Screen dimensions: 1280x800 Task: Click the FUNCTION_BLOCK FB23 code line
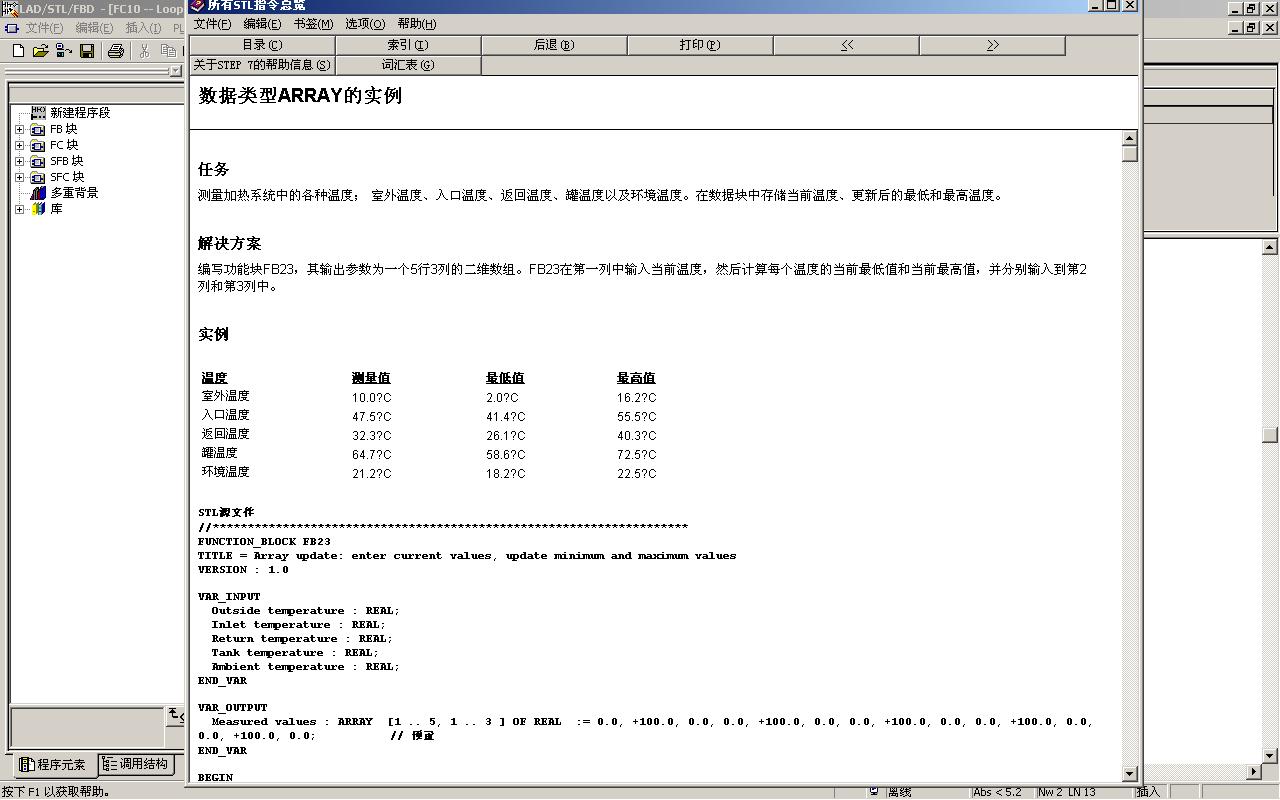[x=264, y=541]
